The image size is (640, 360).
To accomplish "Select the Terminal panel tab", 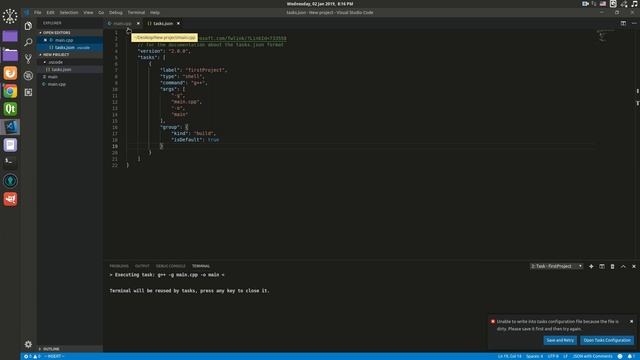I will [201, 266].
